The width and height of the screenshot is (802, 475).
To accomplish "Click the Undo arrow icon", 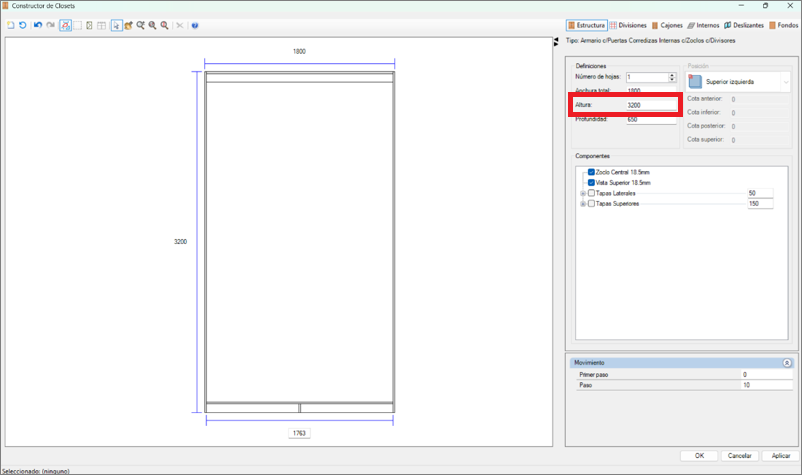I will pyautogui.click(x=38, y=25).
